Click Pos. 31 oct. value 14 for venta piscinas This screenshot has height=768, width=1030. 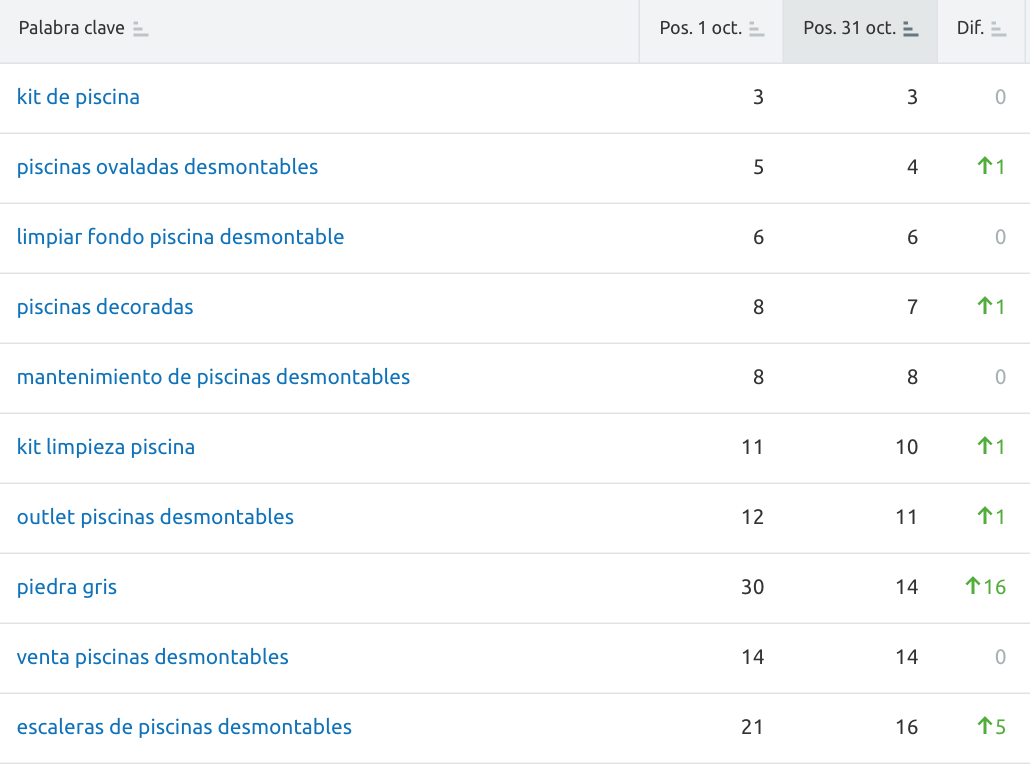[x=907, y=657]
